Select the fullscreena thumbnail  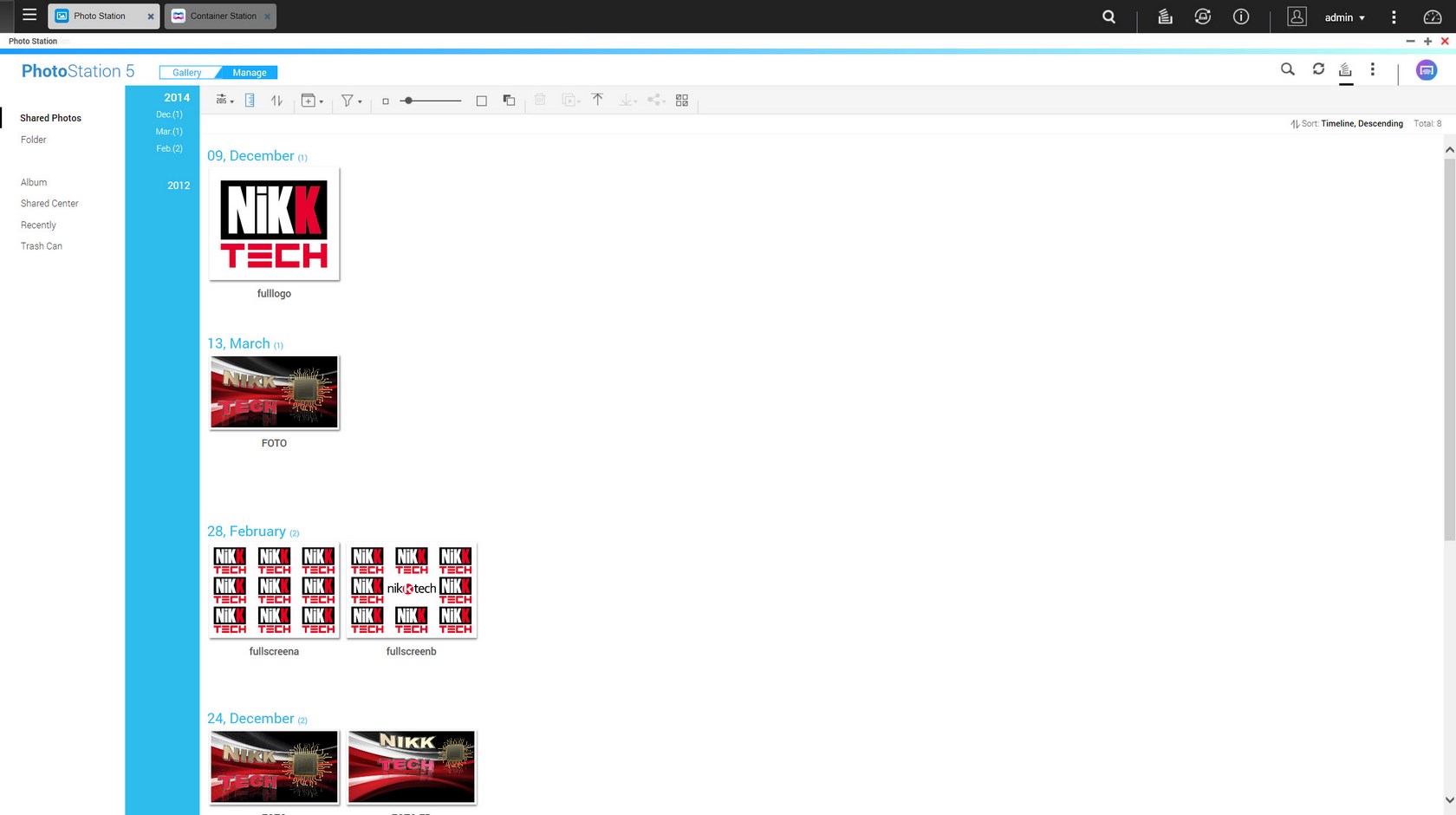274,590
